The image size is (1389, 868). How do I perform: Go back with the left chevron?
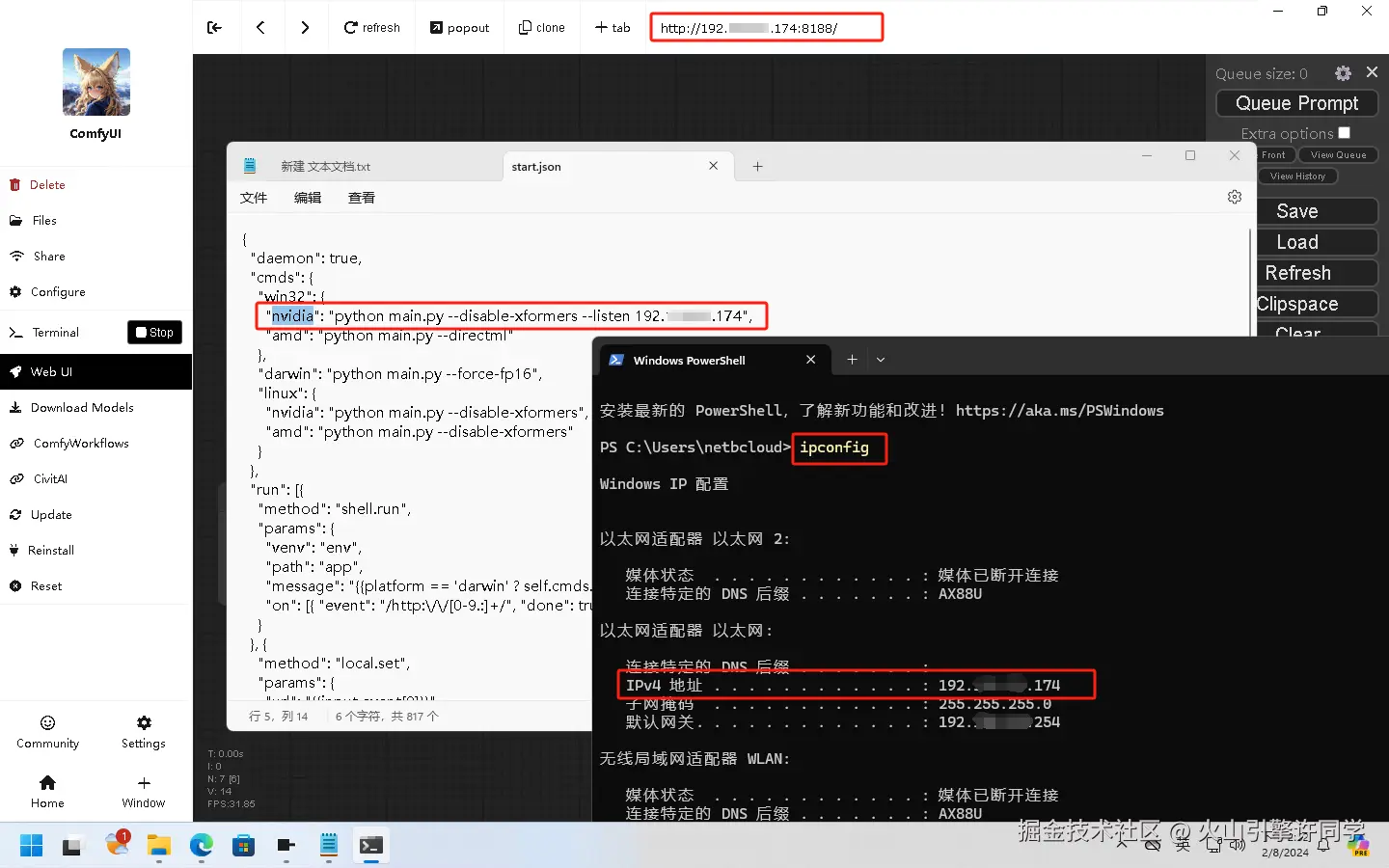click(260, 27)
